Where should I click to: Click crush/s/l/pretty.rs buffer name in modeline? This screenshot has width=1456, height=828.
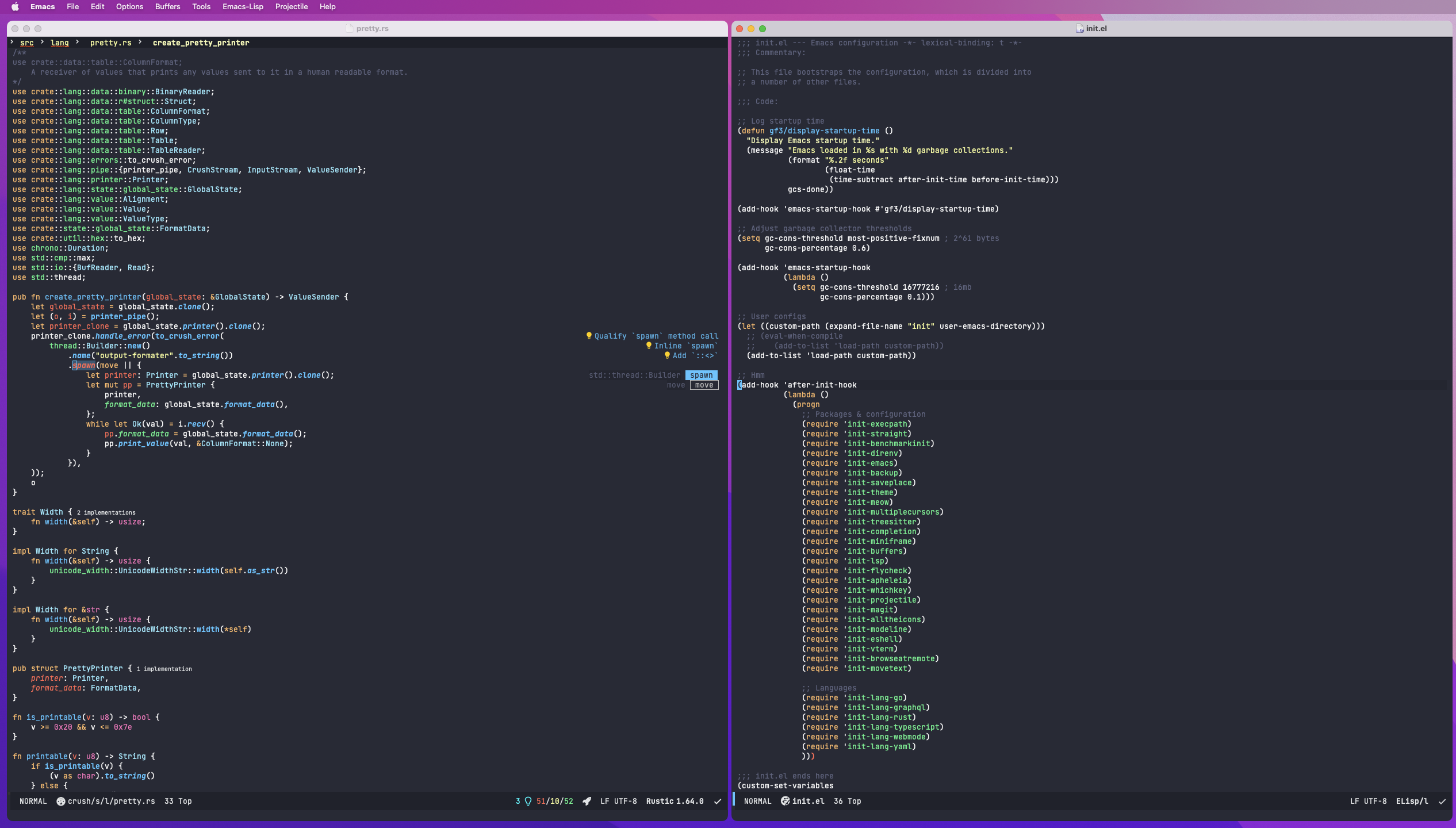[x=112, y=801]
